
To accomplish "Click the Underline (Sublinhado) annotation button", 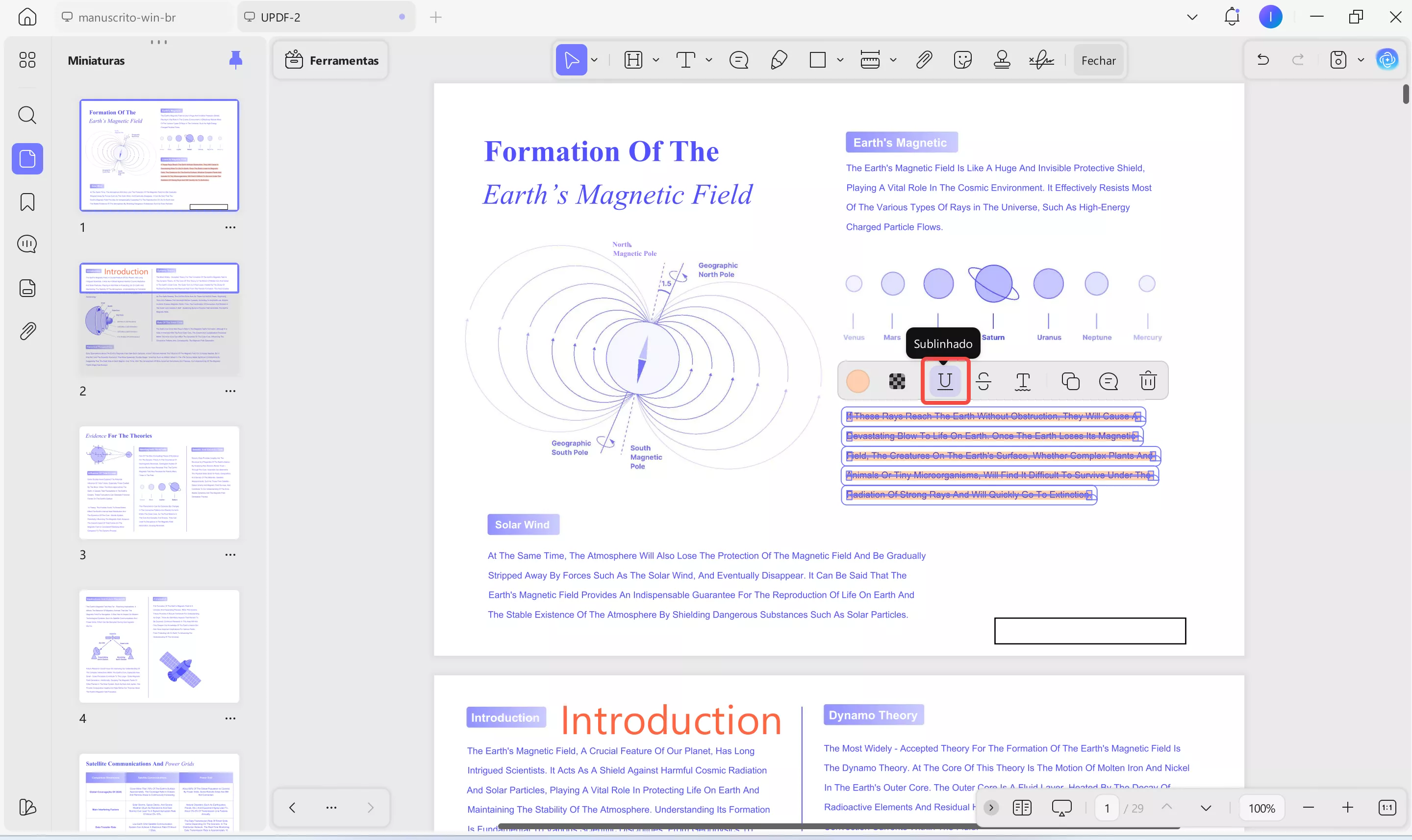I will click(x=945, y=381).
